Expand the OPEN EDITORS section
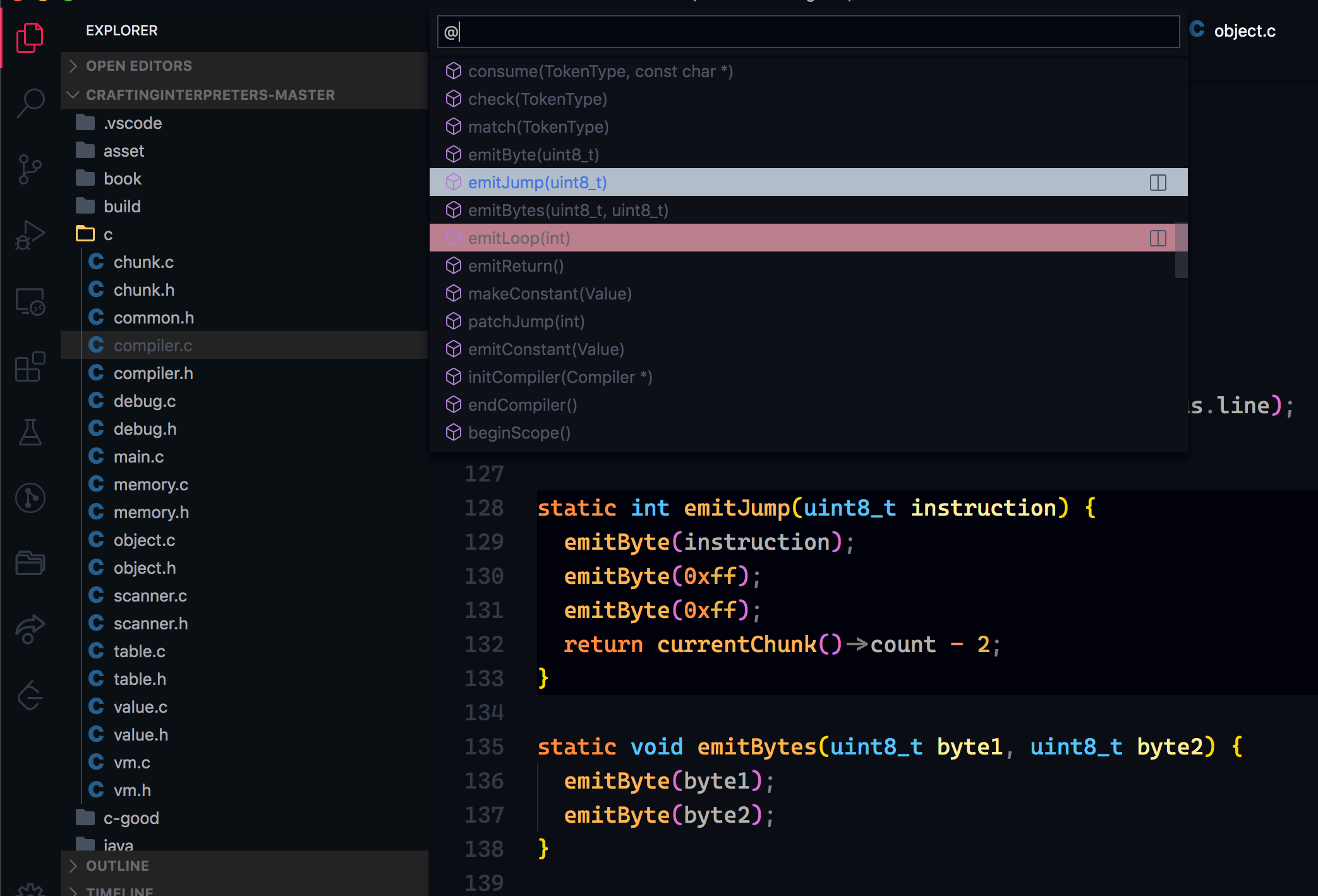Screen dimensions: 1318x896 (139, 66)
